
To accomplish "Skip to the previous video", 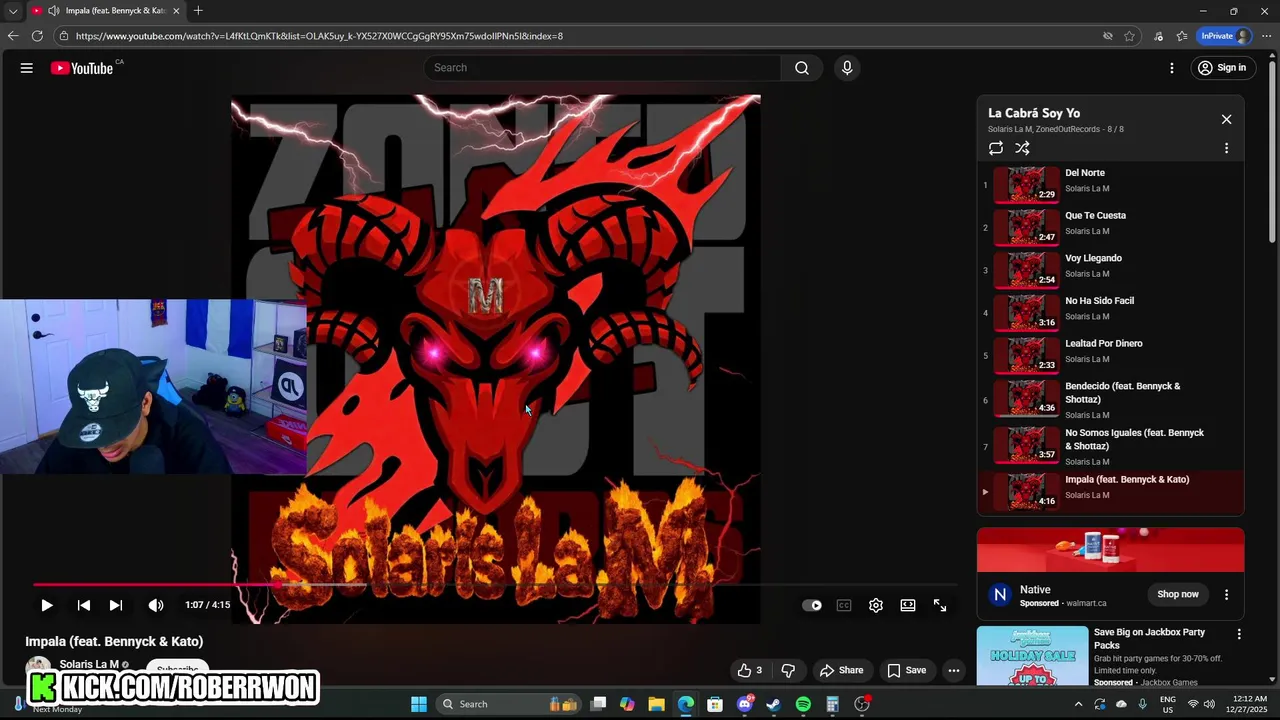I will (x=84, y=605).
